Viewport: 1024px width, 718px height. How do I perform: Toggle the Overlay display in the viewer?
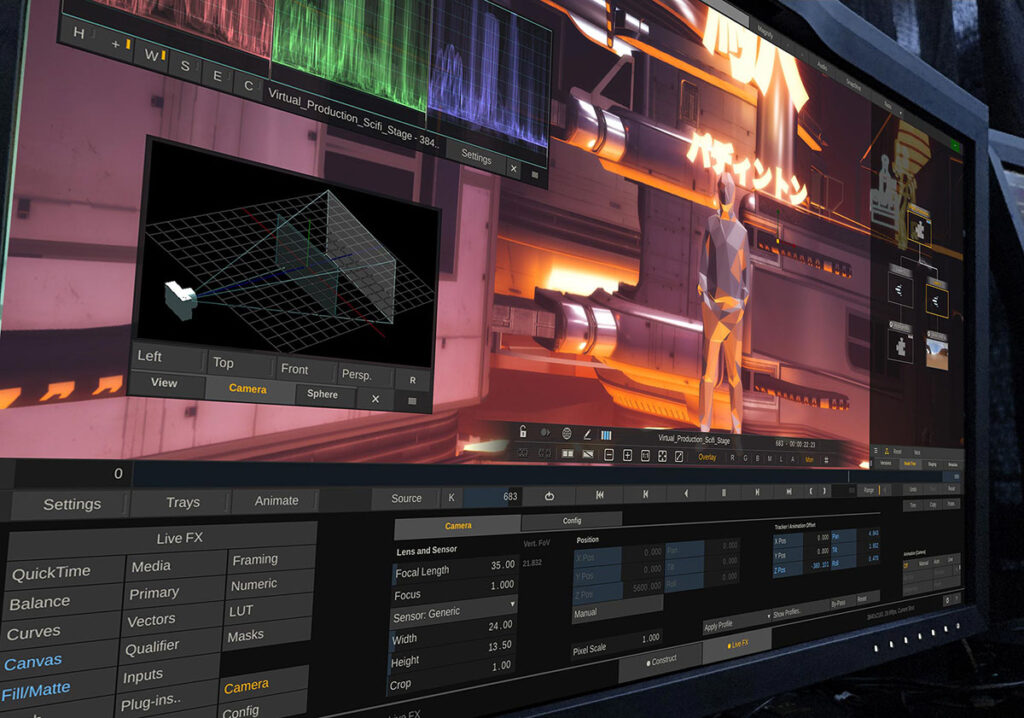(706, 457)
